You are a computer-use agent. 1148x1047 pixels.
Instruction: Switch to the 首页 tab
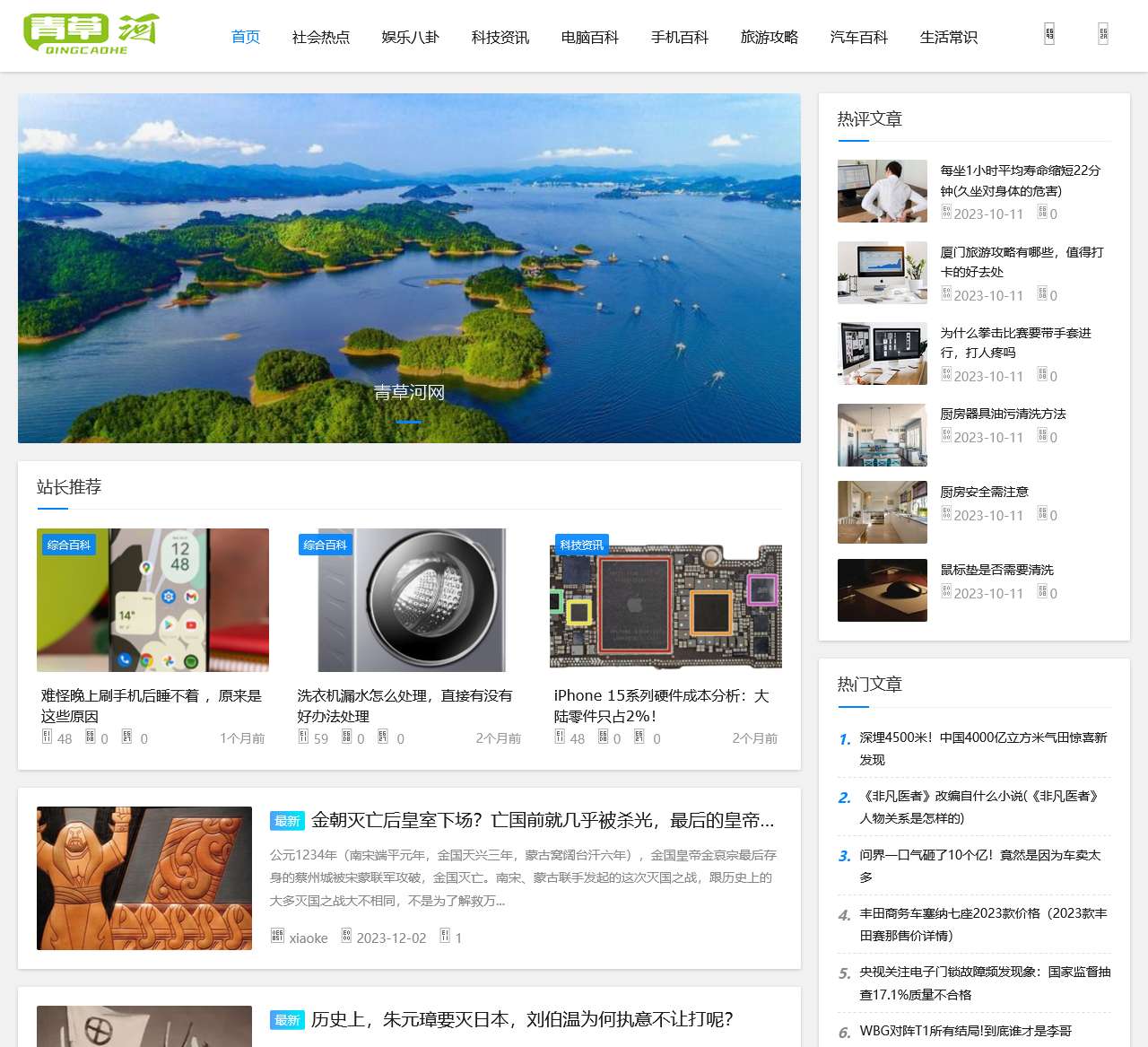coord(245,38)
